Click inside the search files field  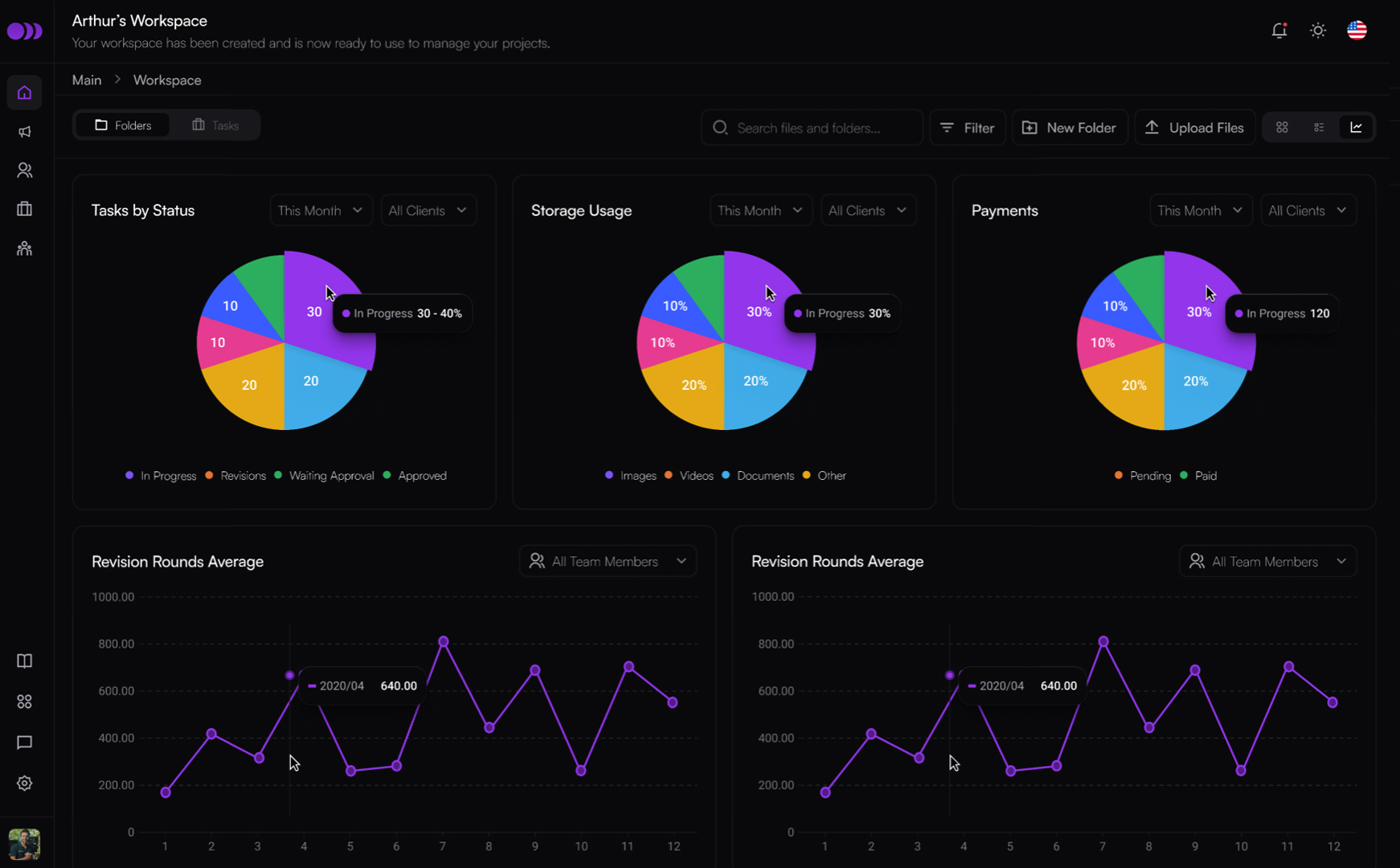tap(812, 127)
